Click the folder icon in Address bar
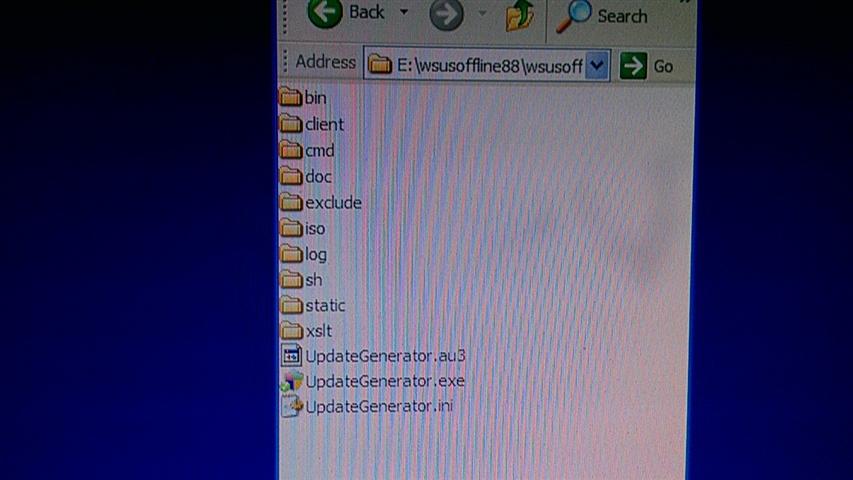The width and height of the screenshot is (853, 480). [380, 65]
